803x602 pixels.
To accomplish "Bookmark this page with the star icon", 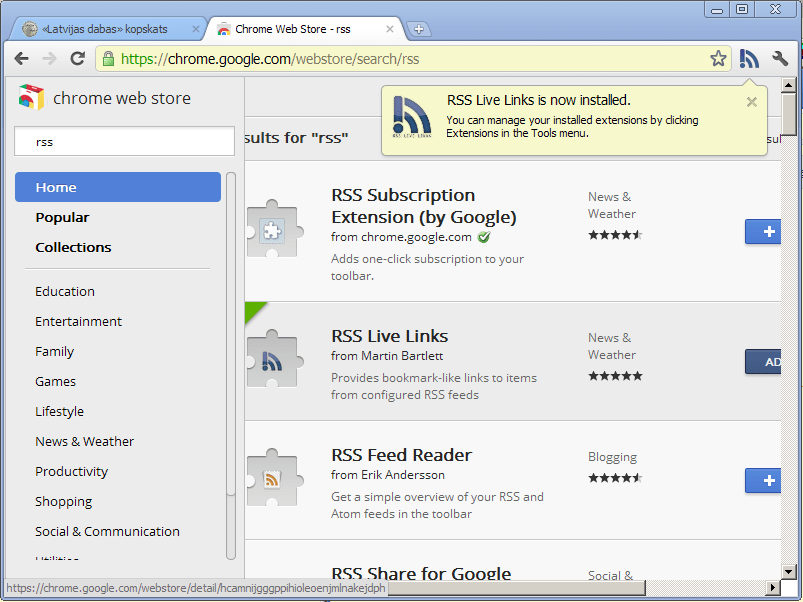I will tap(718, 59).
